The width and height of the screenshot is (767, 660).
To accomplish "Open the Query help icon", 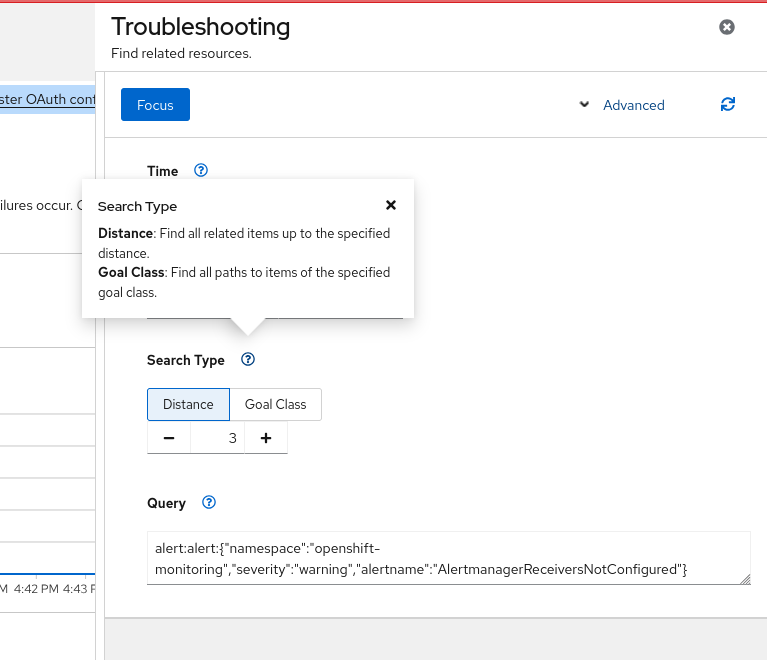I will click(x=209, y=502).
